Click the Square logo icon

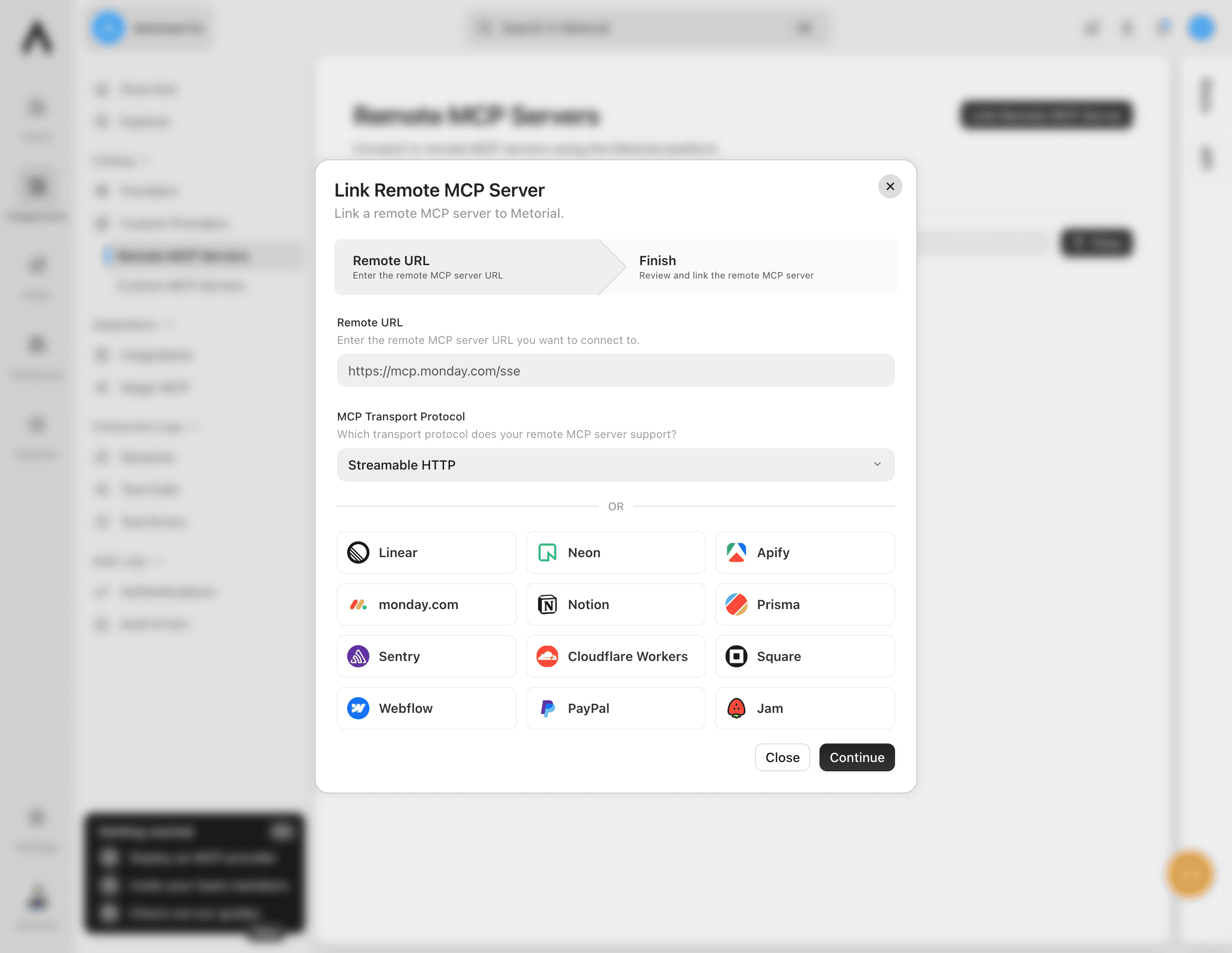(x=736, y=656)
